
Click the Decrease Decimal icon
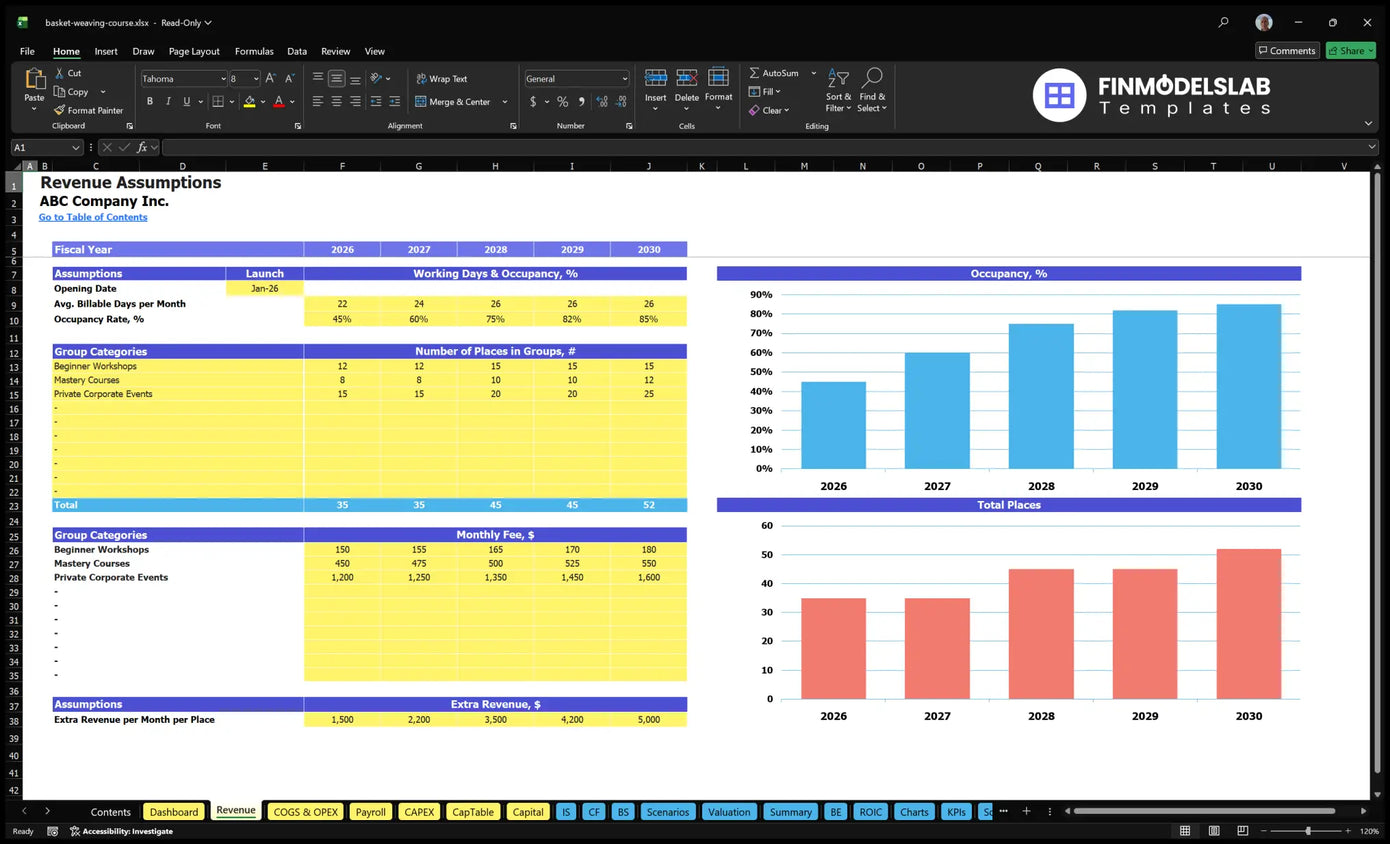pos(622,101)
